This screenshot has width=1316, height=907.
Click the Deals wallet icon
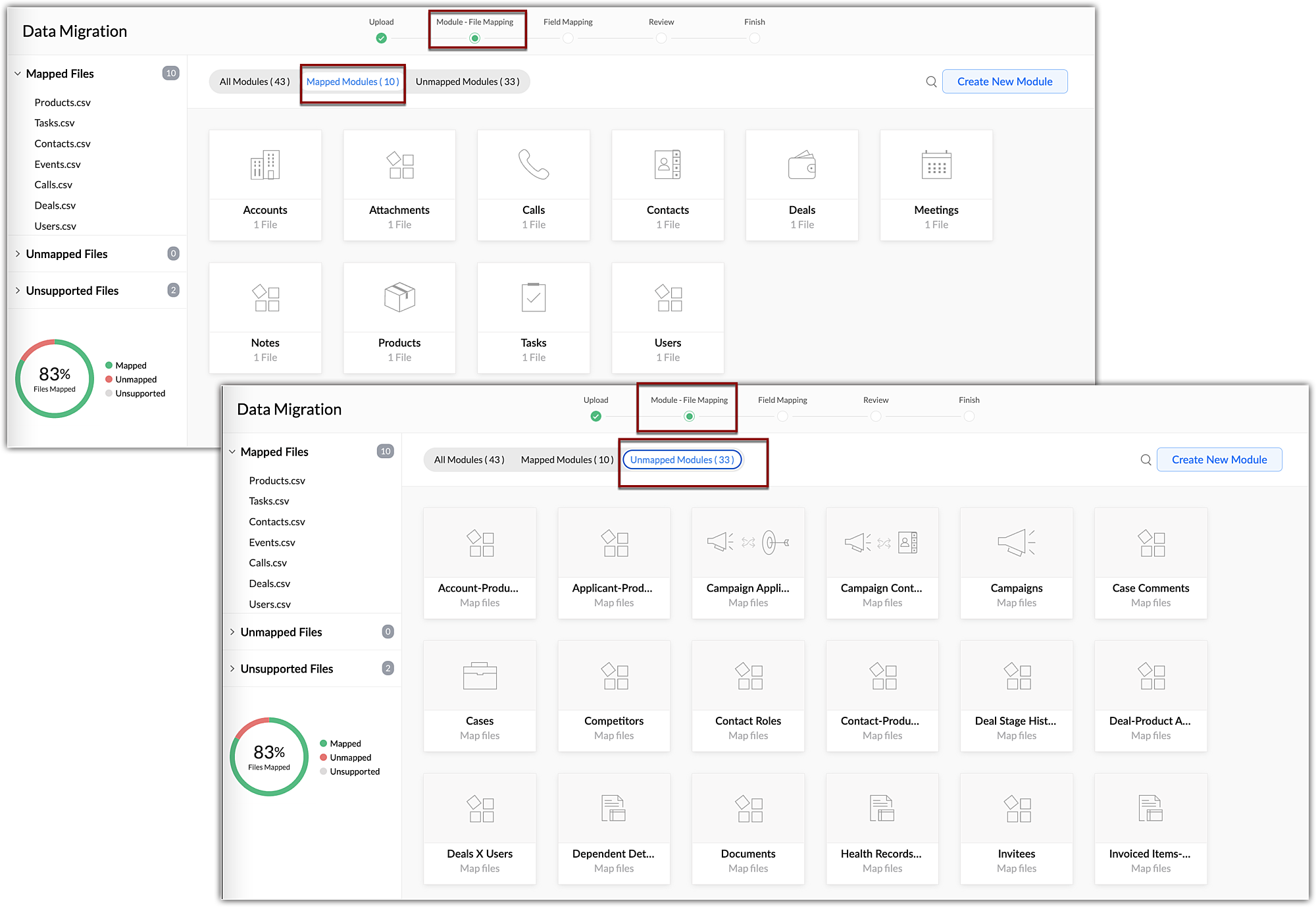coord(801,165)
